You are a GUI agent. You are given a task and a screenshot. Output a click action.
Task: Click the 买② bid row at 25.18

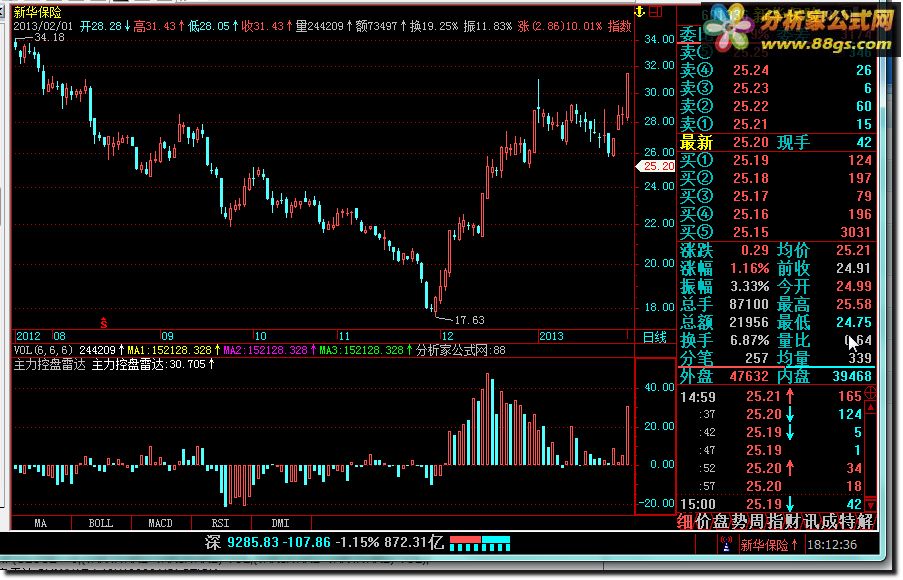tap(776, 178)
